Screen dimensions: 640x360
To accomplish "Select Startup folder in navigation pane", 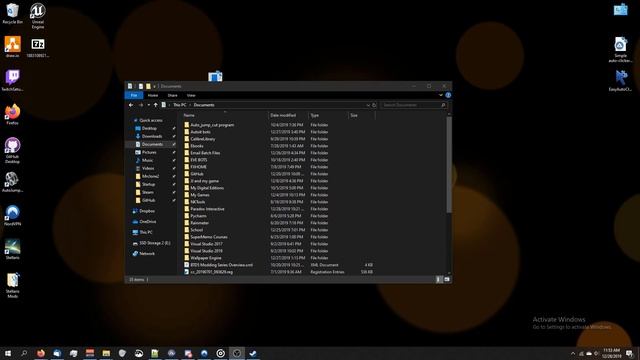I will 148,184.
